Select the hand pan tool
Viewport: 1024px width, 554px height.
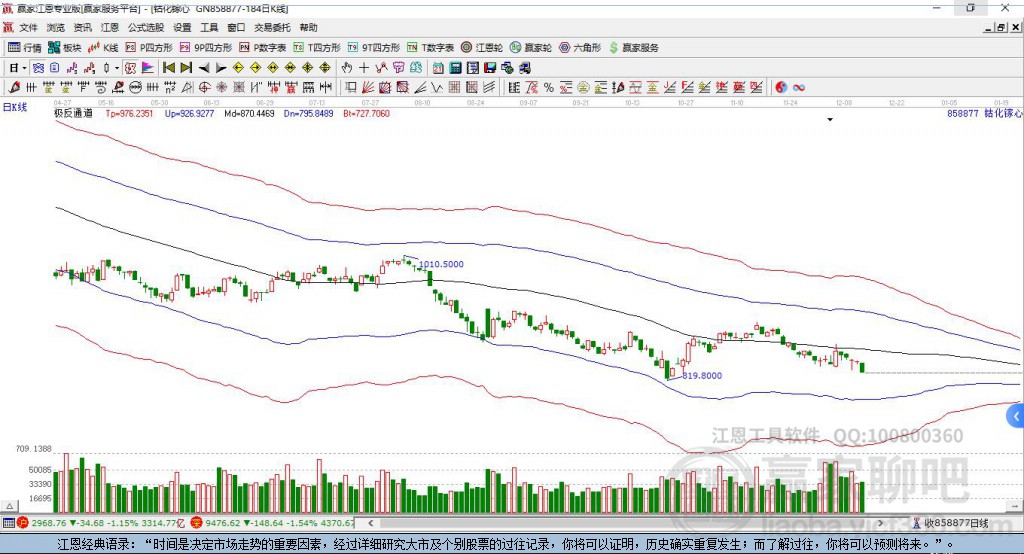[x=347, y=68]
